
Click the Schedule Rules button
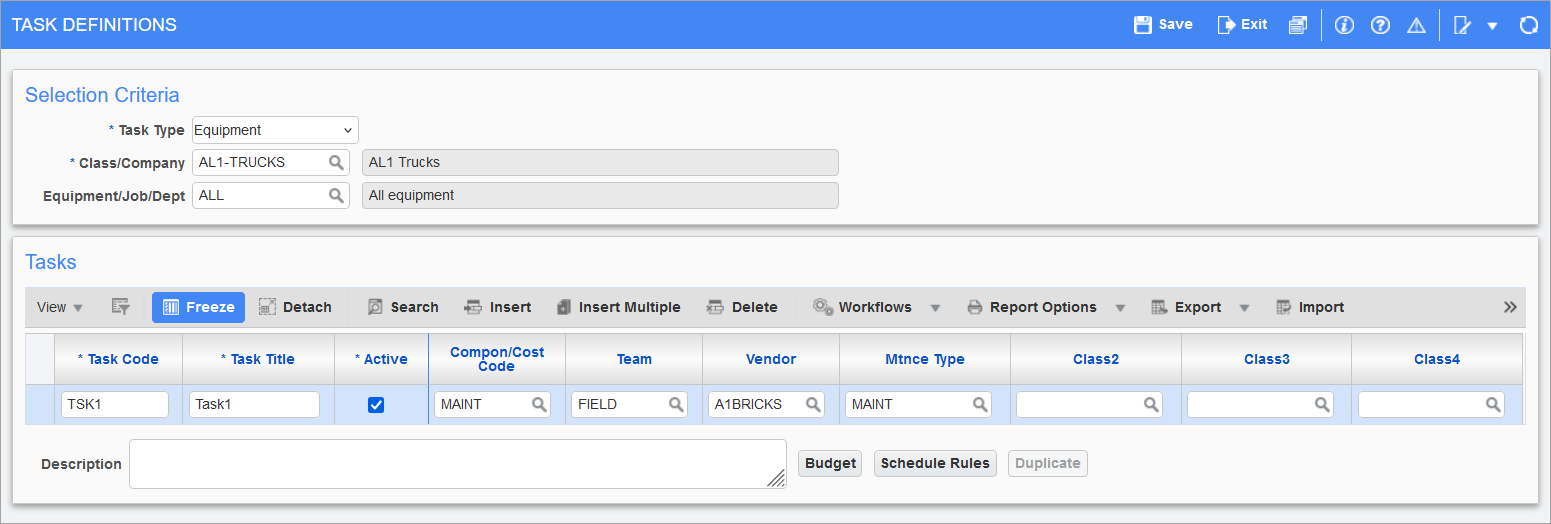935,463
